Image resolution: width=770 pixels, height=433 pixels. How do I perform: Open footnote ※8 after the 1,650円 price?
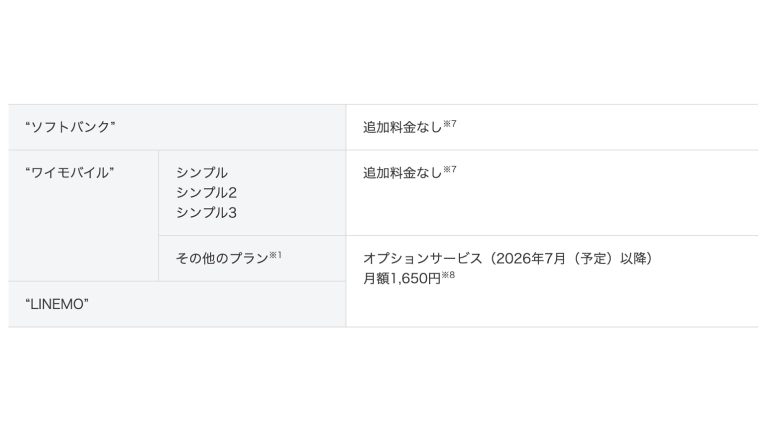pos(448,274)
